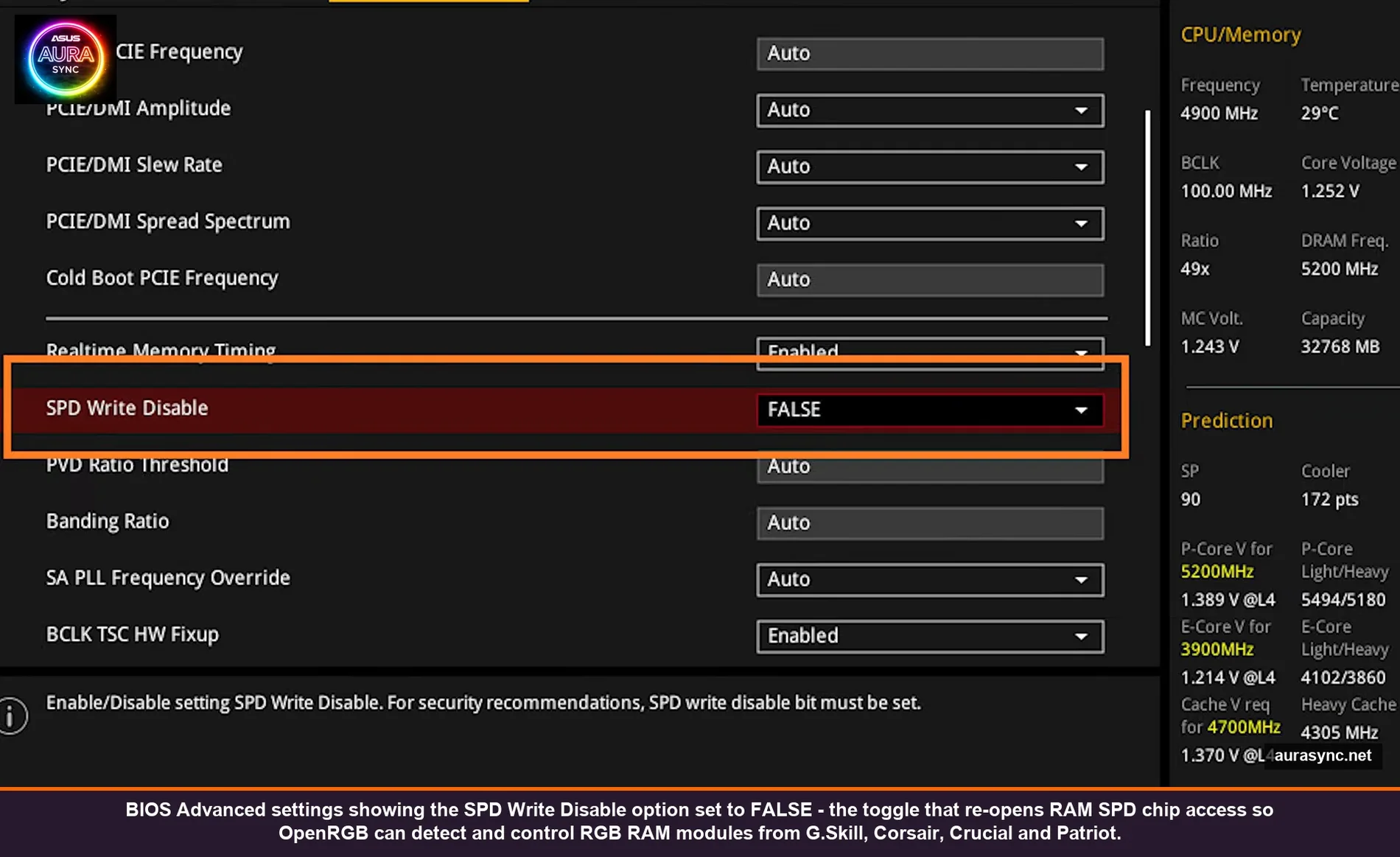Click the ASUS Aura Sync logo

[65, 59]
